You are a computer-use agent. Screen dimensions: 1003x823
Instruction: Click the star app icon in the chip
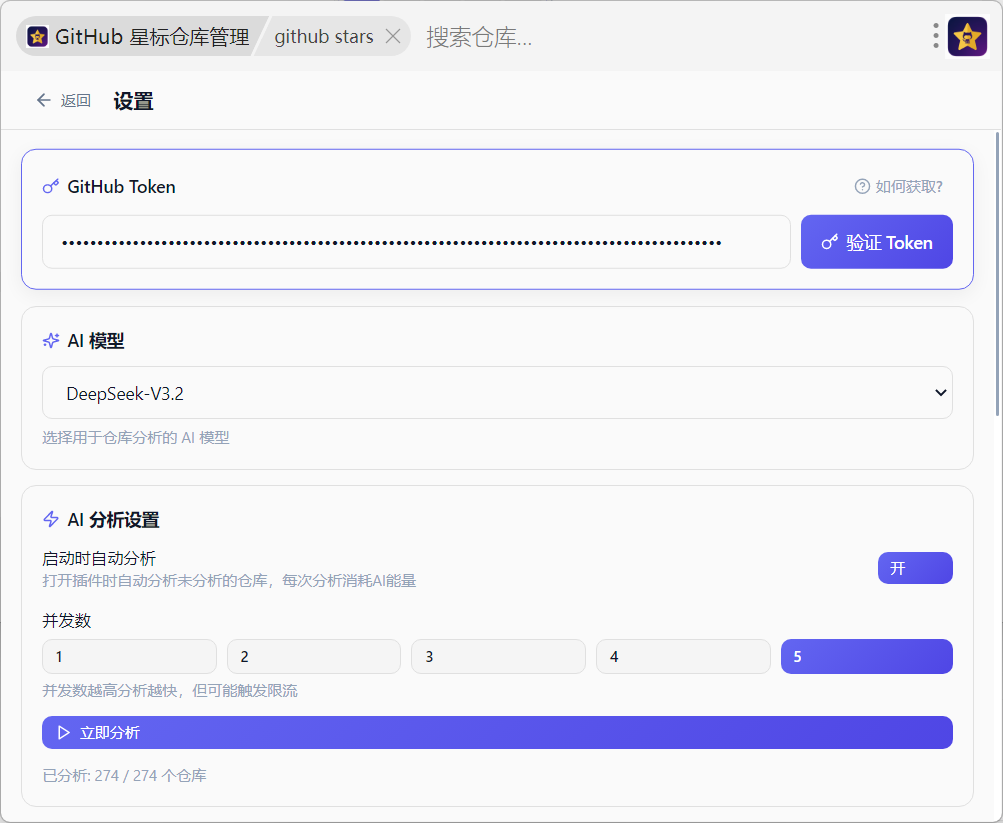[38, 37]
